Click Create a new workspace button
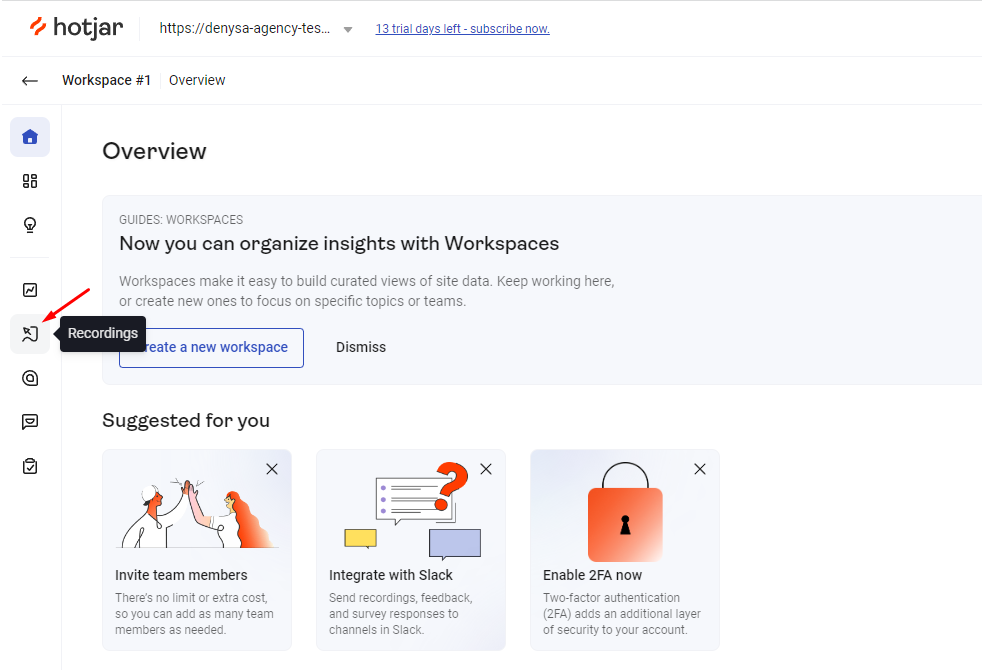 (x=211, y=347)
